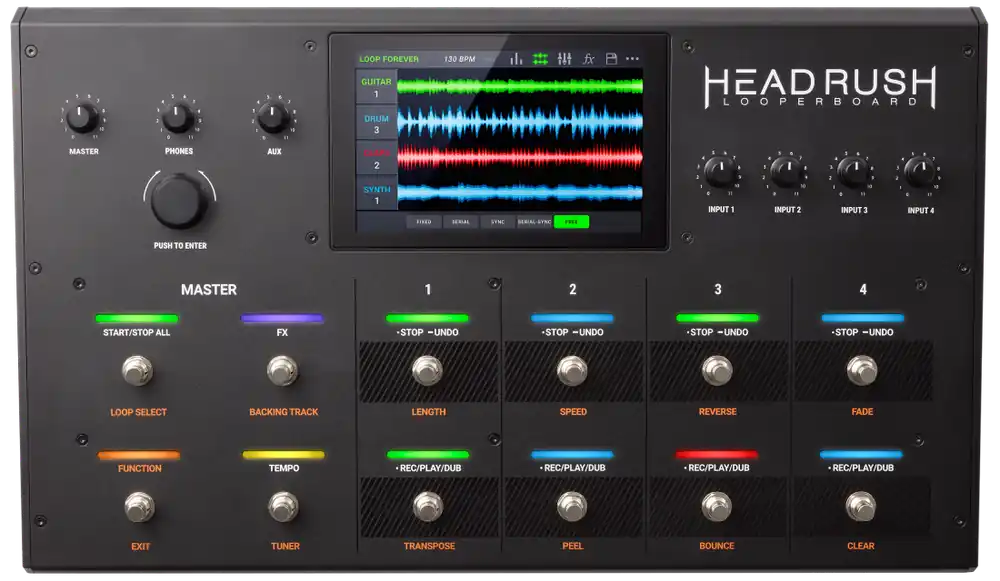Viewport: 1000px width, 581px height.
Task: Select the SERIAL-SYNC track mode tab
Action: pyautogui.click(x=534, y=222)
